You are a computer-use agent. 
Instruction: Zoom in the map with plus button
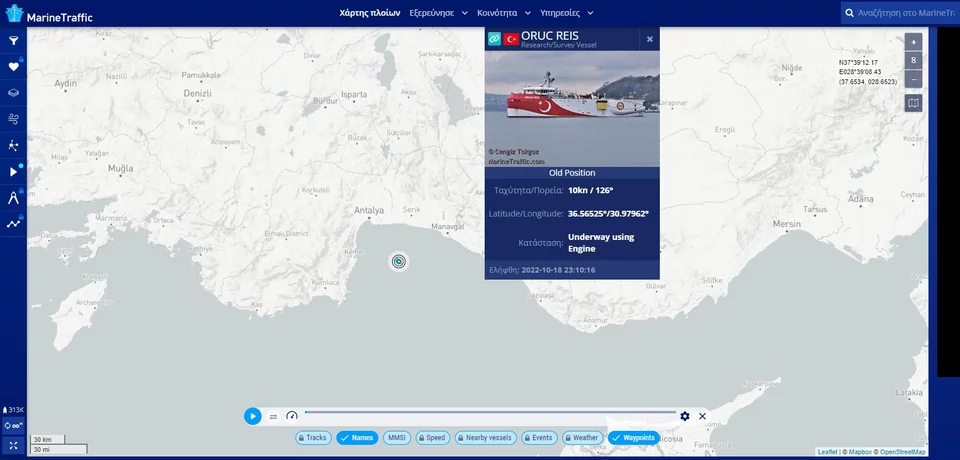pyautogui.click(x=913, y=42)
